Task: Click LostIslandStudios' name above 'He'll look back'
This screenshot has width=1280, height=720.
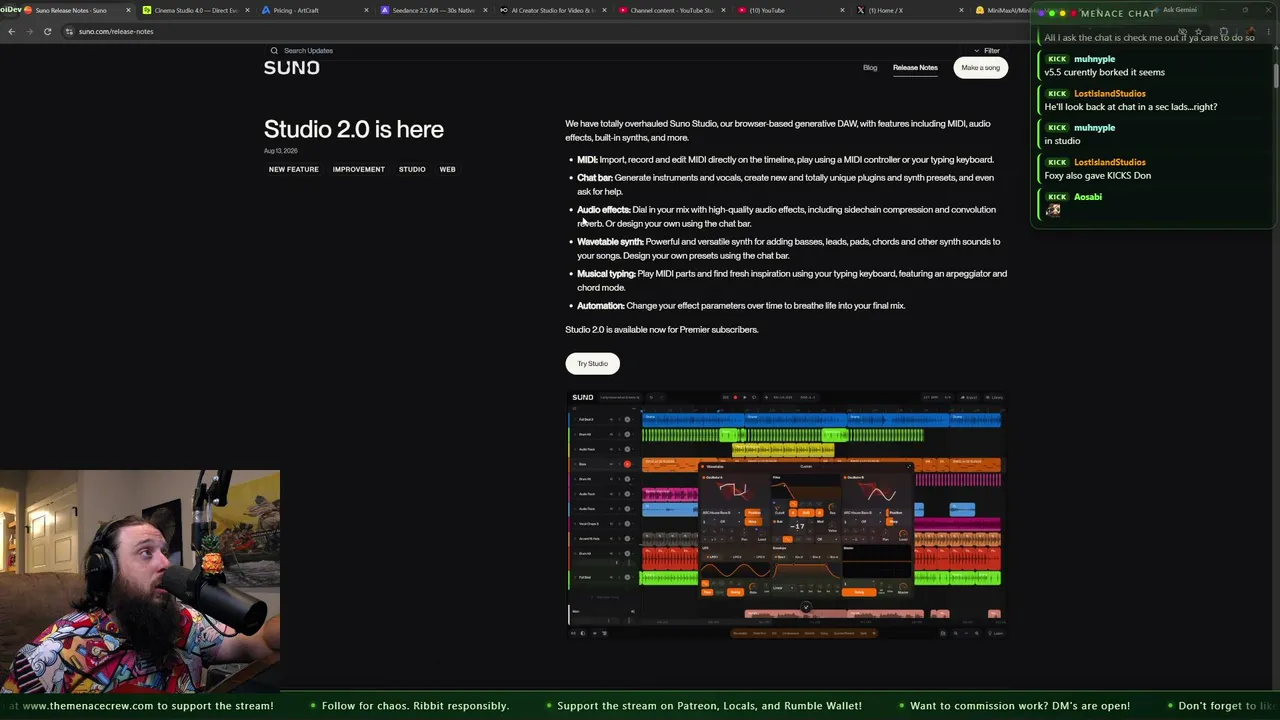Action: pyautogui.click(x=1110, y=94)
